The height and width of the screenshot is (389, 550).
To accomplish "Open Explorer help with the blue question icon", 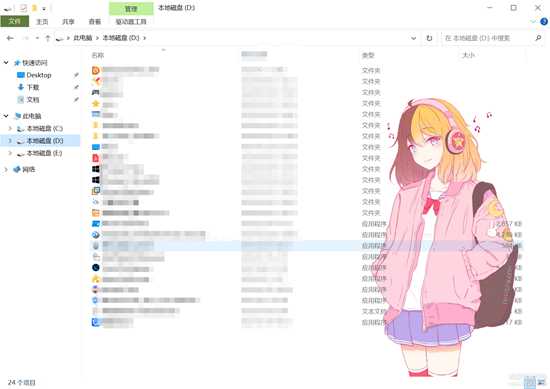I will coord(544,22).
